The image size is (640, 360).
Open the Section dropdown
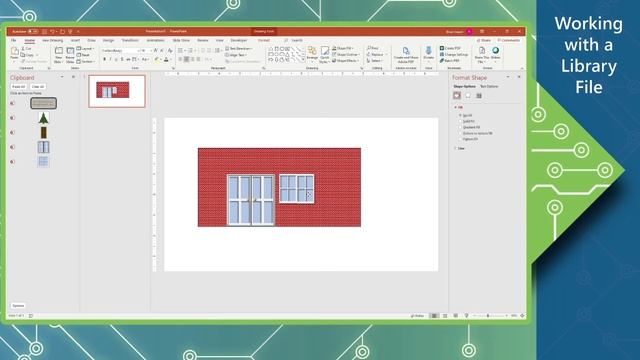[x=86, y=62]
